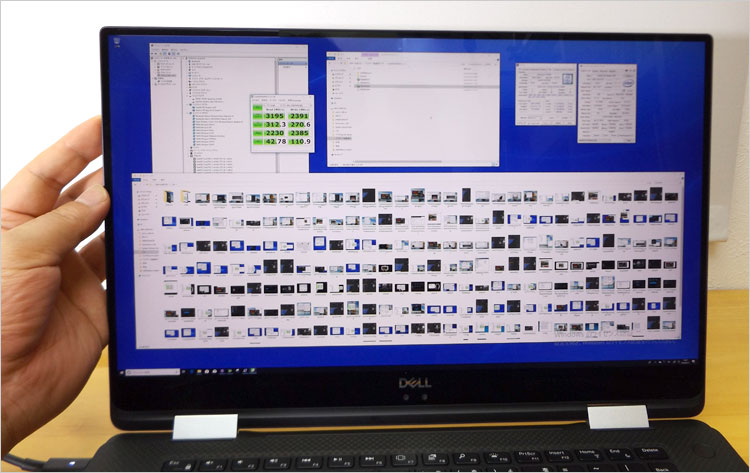Run the test beside the 42.78 result
Viewport: 750px width, 473px height.
click(x=258, y=141)
